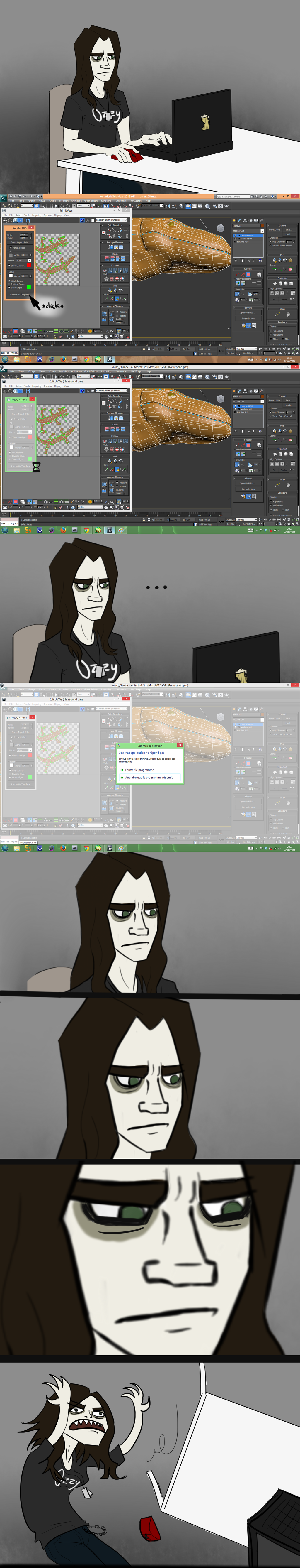
Task: Click Chrome taskbar icon in second screenshot
Action: (x=86, y=530)
